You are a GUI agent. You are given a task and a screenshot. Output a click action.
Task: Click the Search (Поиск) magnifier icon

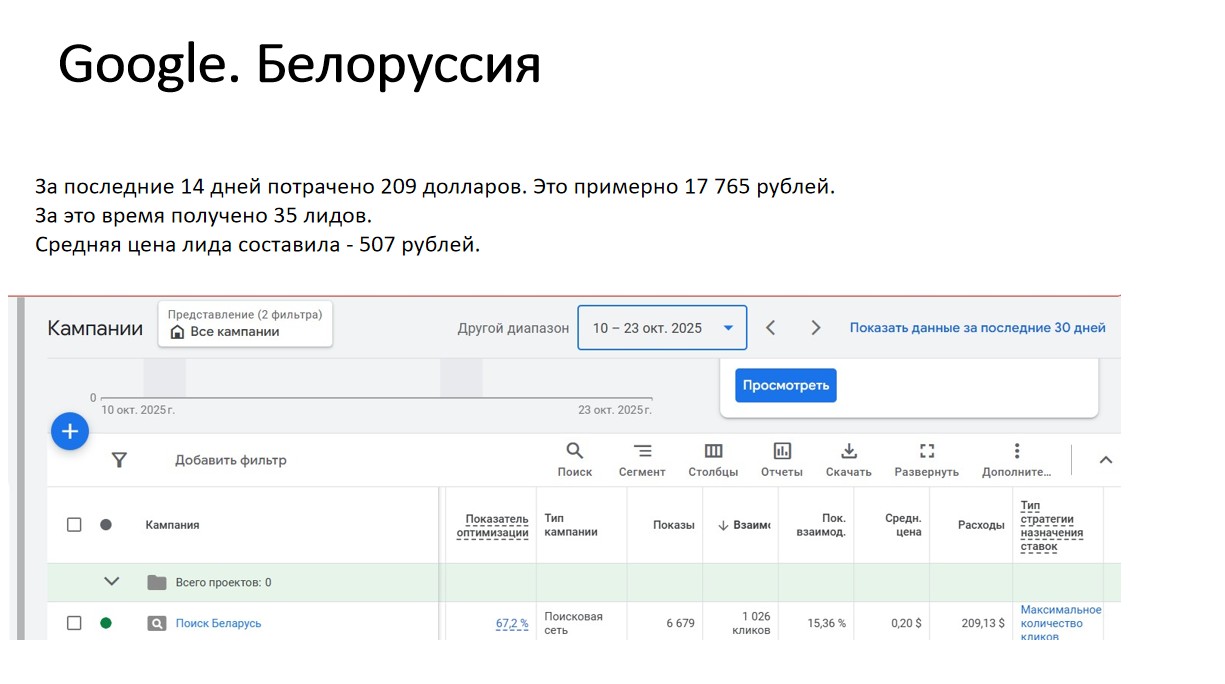[x=574, y=452]
